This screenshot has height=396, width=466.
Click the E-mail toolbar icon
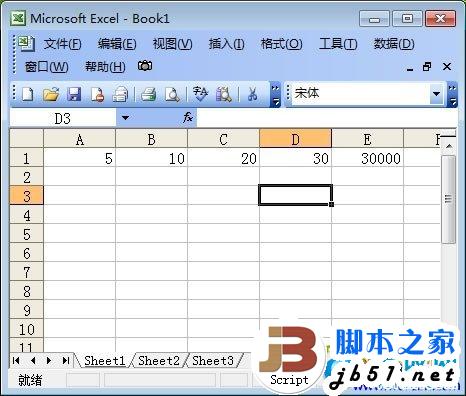pyautogui.click(x=120, y=94)
